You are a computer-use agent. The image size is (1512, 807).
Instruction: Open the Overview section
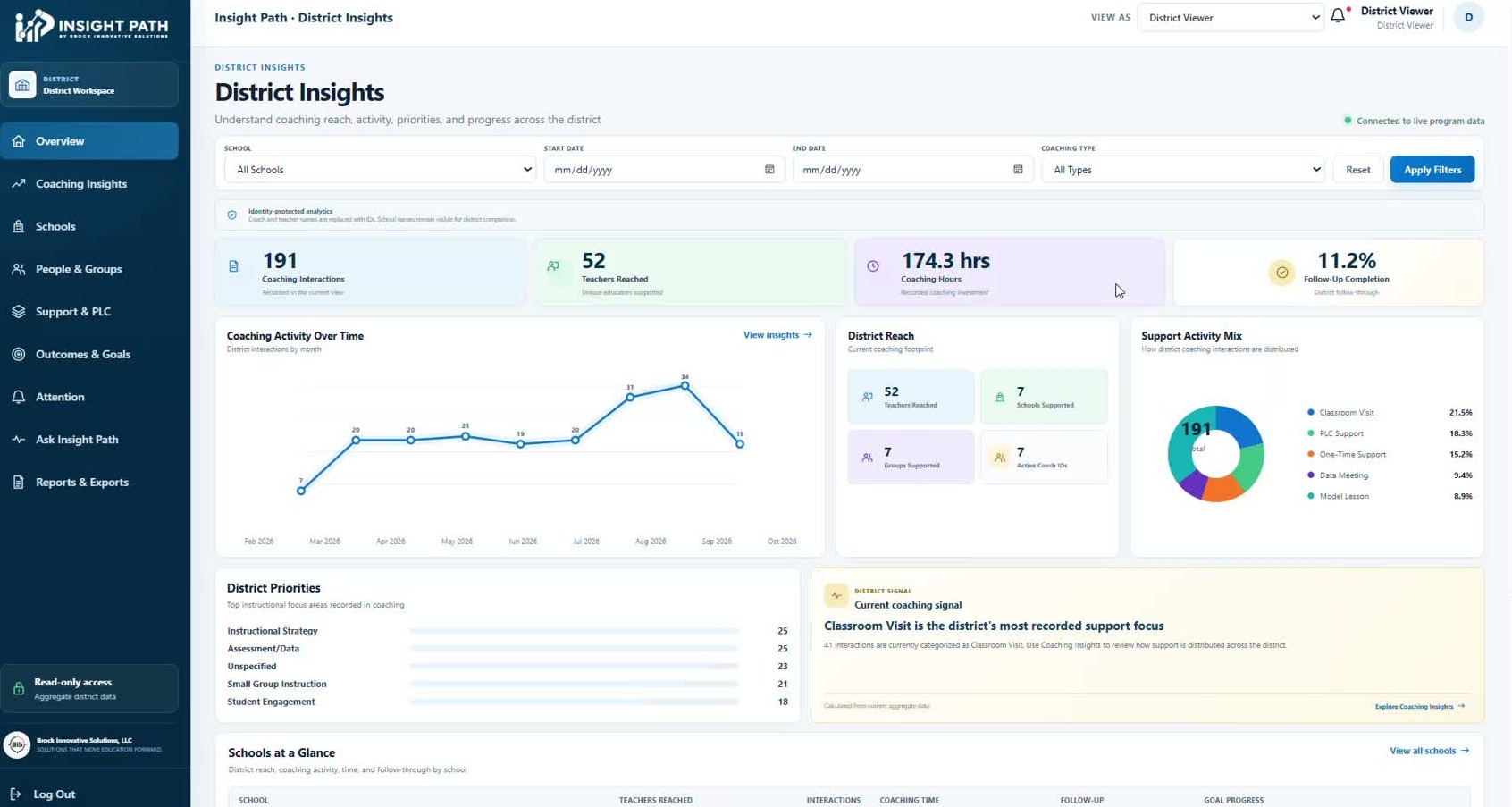pyautogui.click(x=89, y=141)
